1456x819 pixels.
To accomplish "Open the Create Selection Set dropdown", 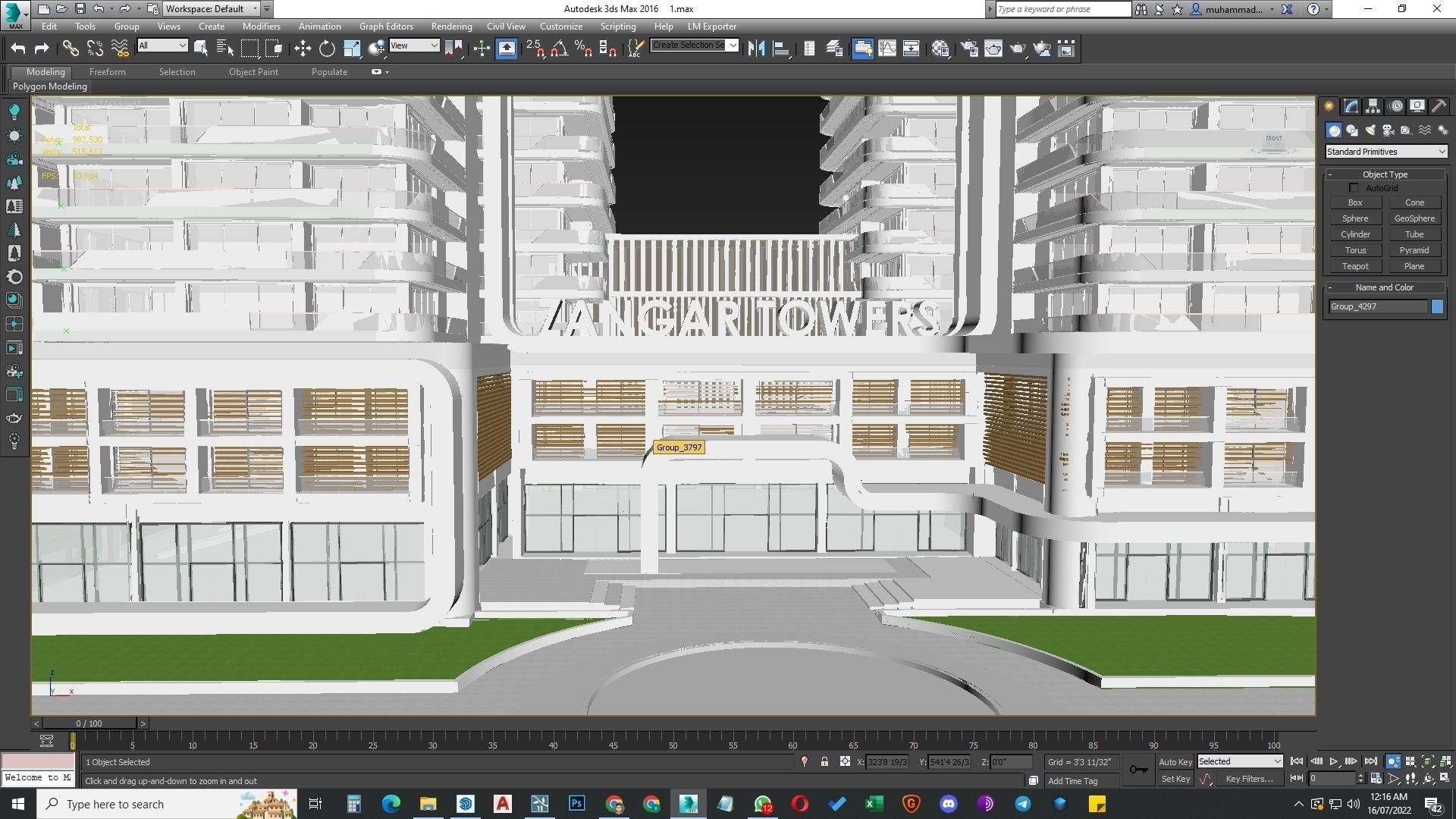I will coord(694,45).
